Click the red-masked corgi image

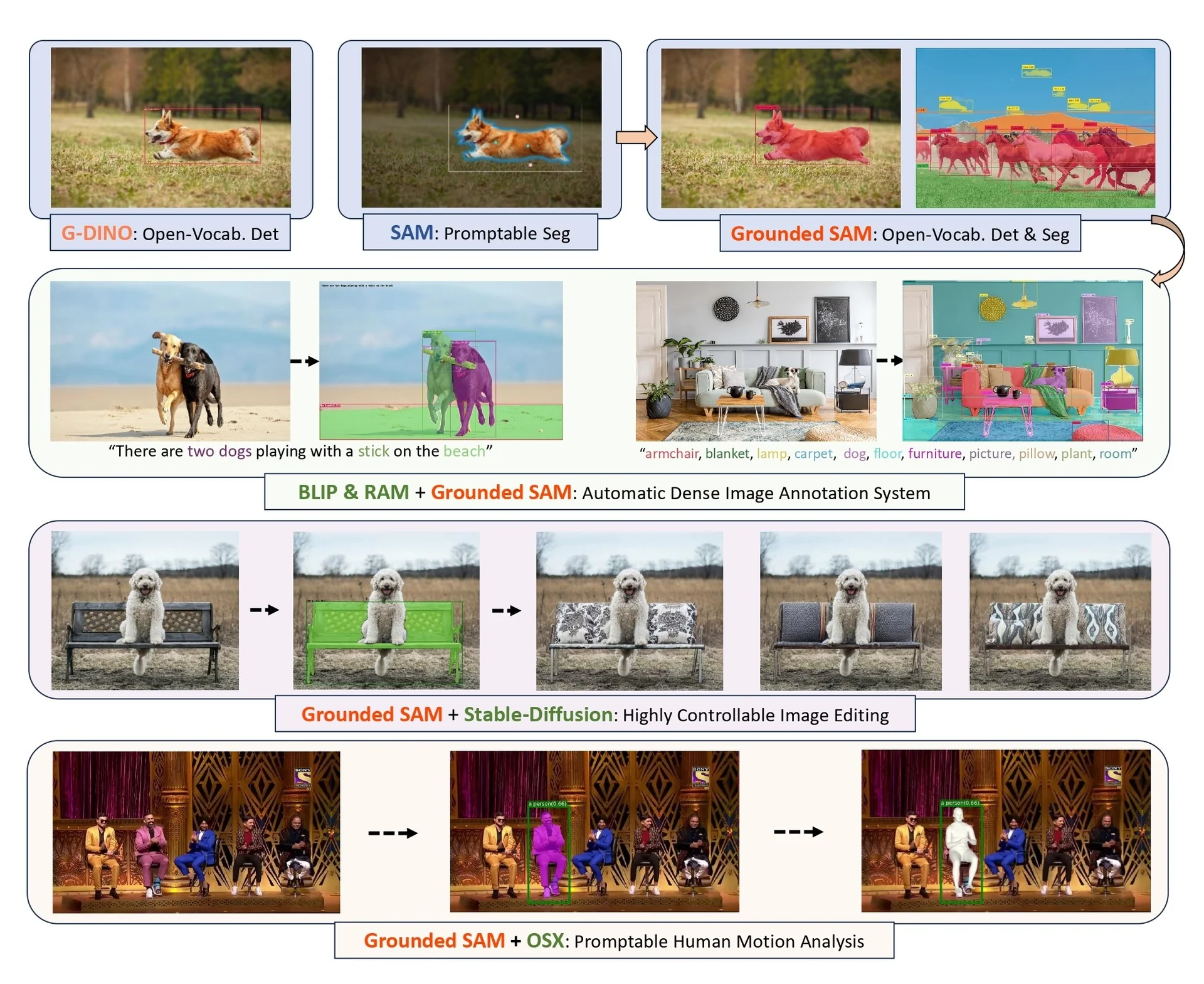(780, 128)
